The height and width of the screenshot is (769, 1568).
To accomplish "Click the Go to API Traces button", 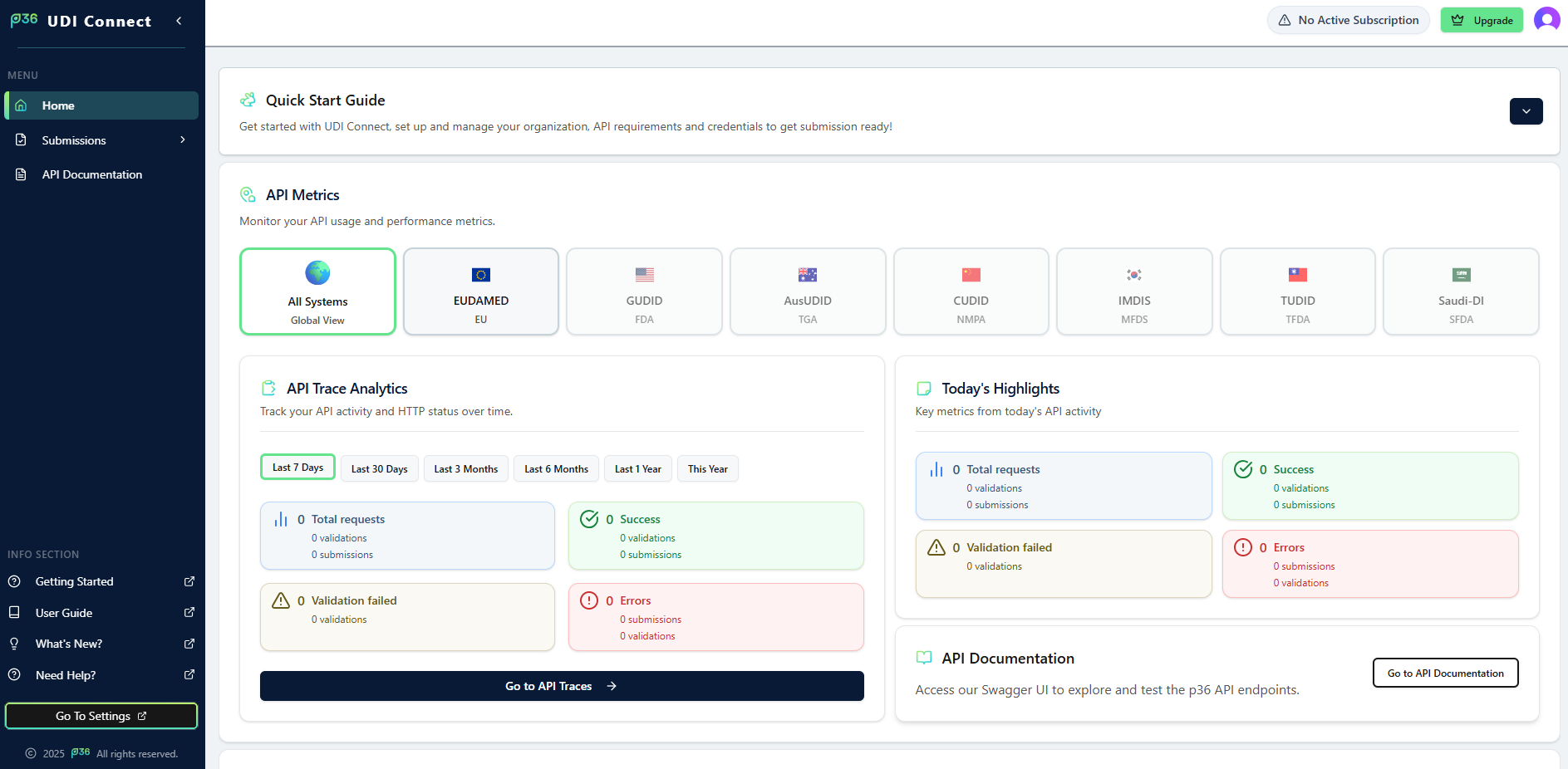I will coord(562,685).
